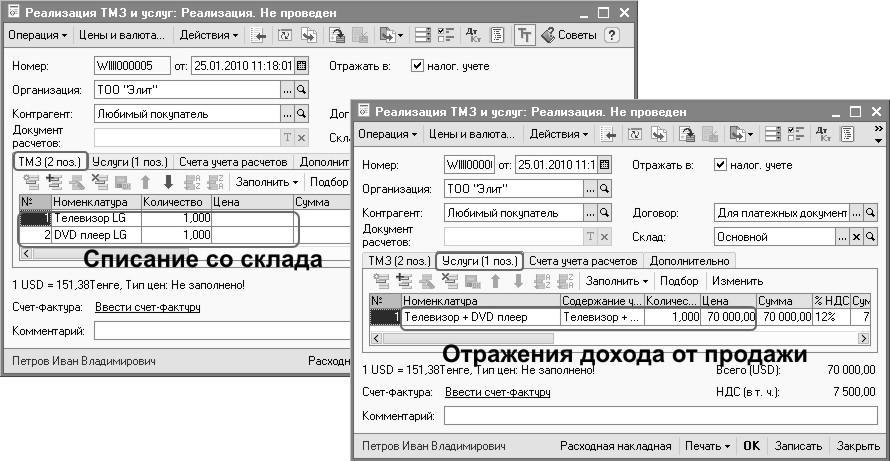Open Операция dropdown in front window
Image resolution: width=890 pixels, height=461 pixels.
(387, 134)
